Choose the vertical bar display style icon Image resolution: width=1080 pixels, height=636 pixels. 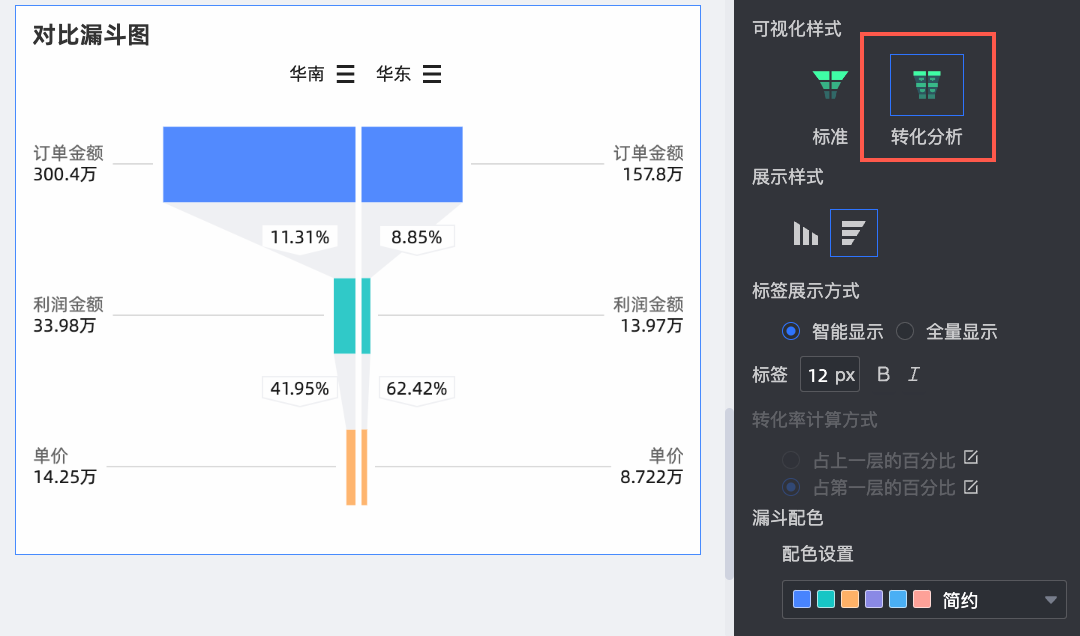[805, 233]
